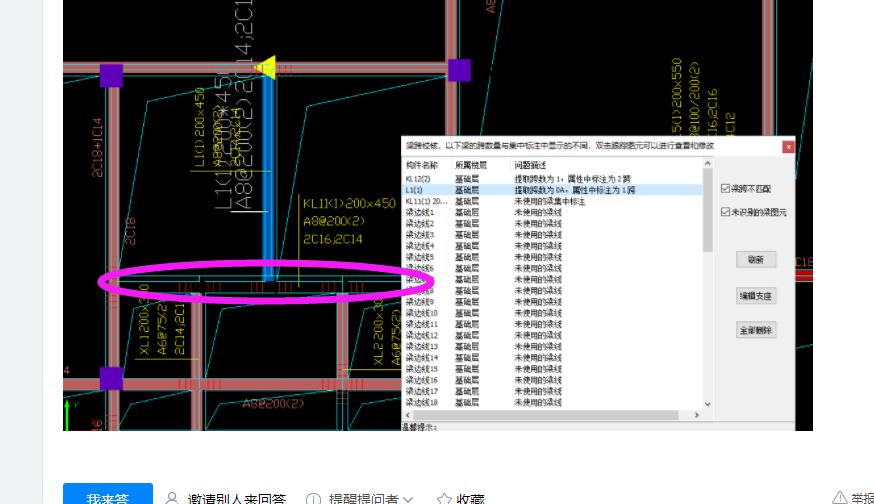Expand the 提醒提问者 dropdown
The image size is (874, 504).
click(370, 498)
